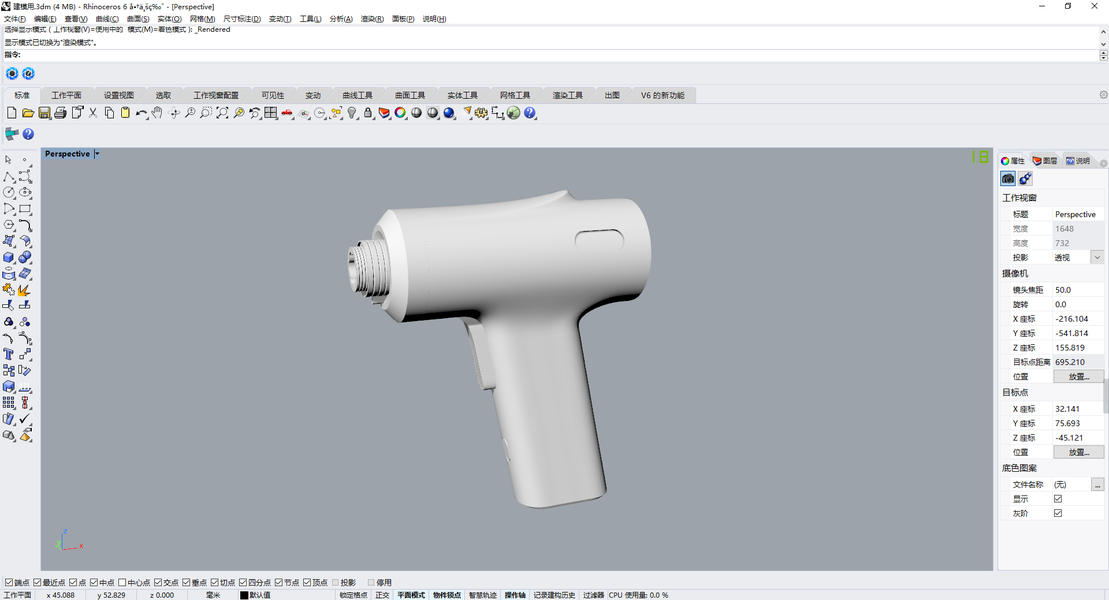
Task: Click the Undo arrow icon
Action: [141, 113]
